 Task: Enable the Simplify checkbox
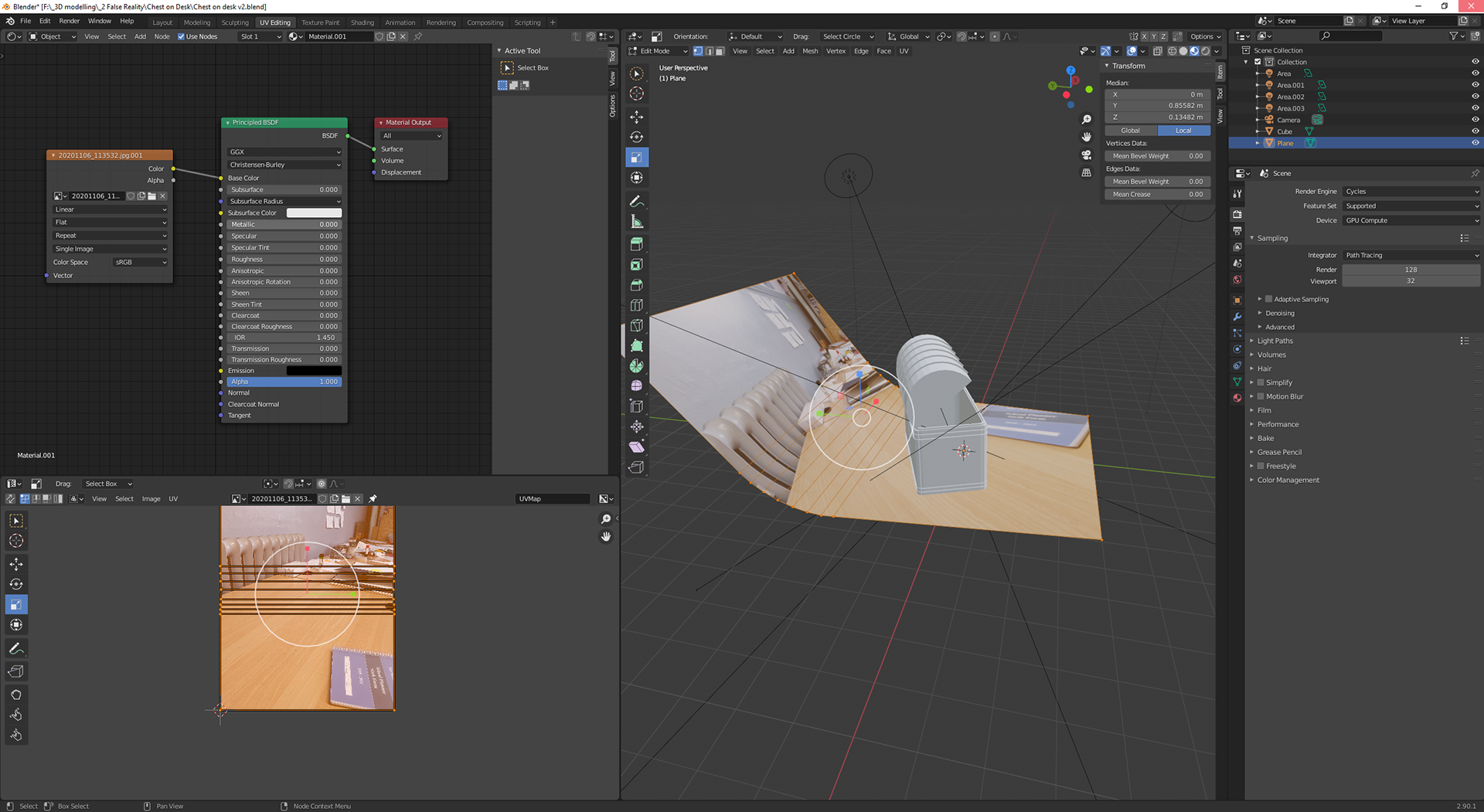pyautogui.click(x=1261, y=382)
